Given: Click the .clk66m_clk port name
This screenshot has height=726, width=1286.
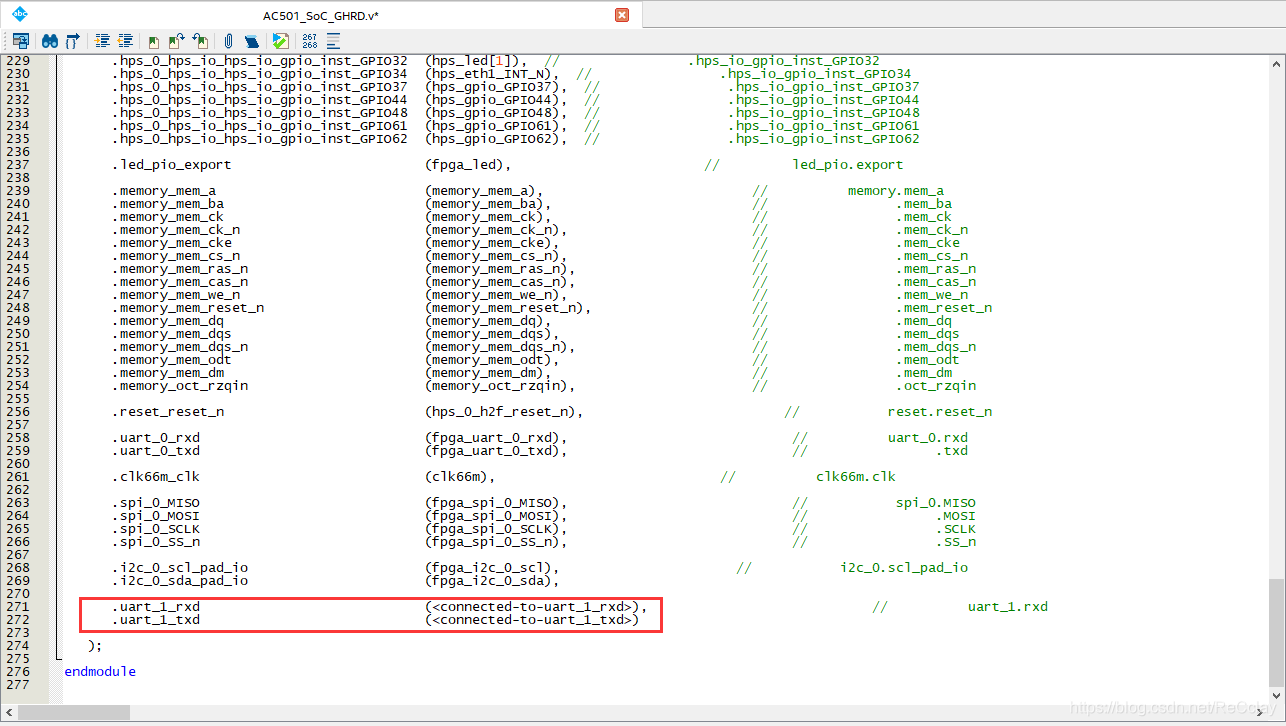Looking at the screenshot, I should pyautogui.click(x=156, y=476).
